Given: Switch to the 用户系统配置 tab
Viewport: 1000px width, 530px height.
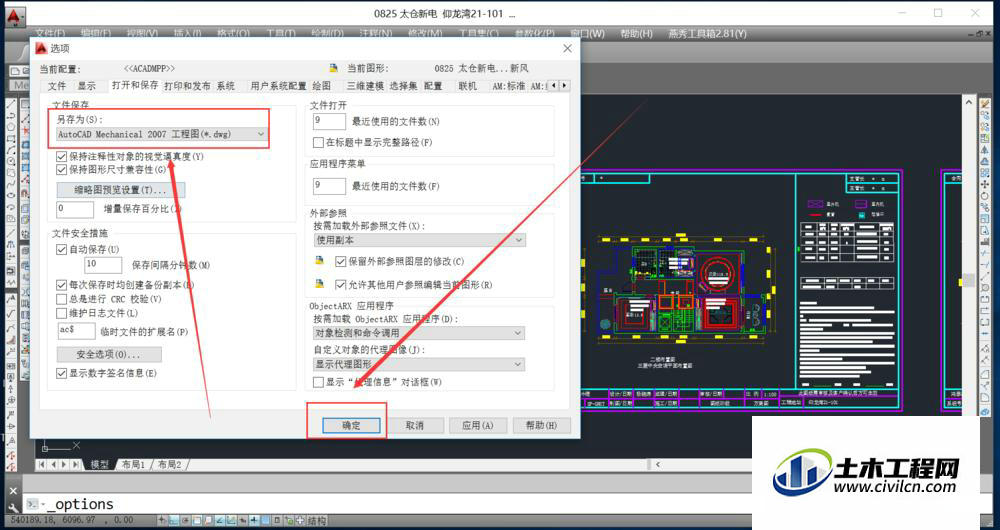Looking at the screenshot, I should click(279, 85).
